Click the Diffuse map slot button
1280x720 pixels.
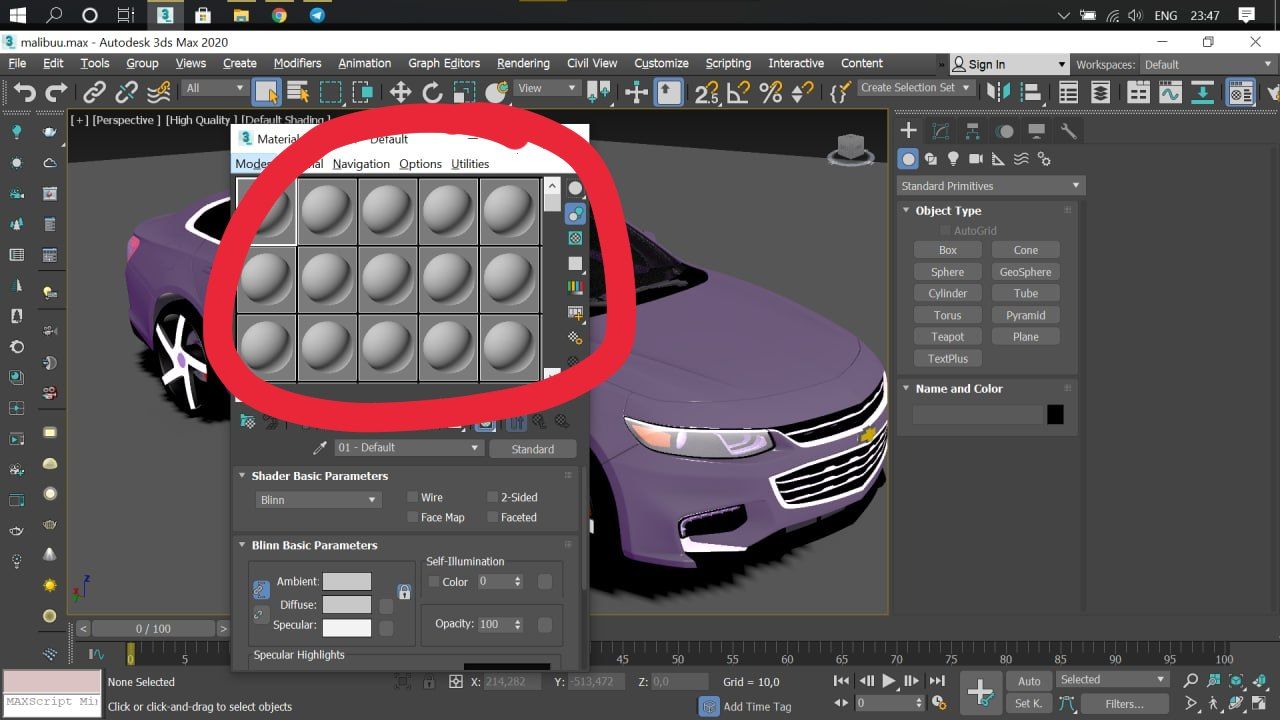386,606
